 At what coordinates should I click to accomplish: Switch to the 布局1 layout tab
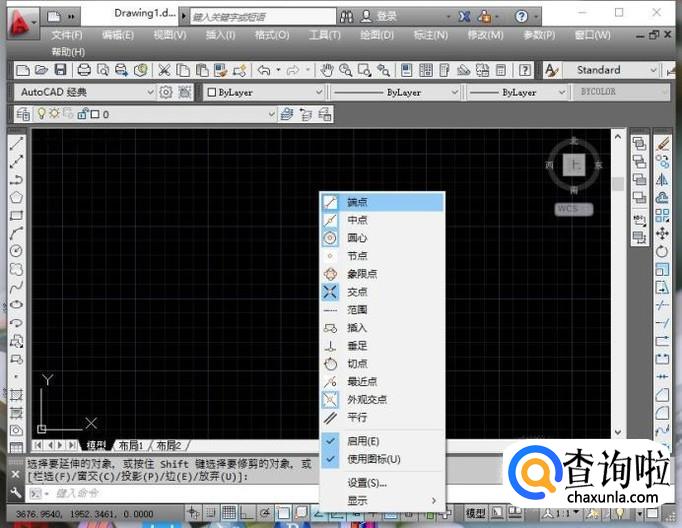(131, 445)
